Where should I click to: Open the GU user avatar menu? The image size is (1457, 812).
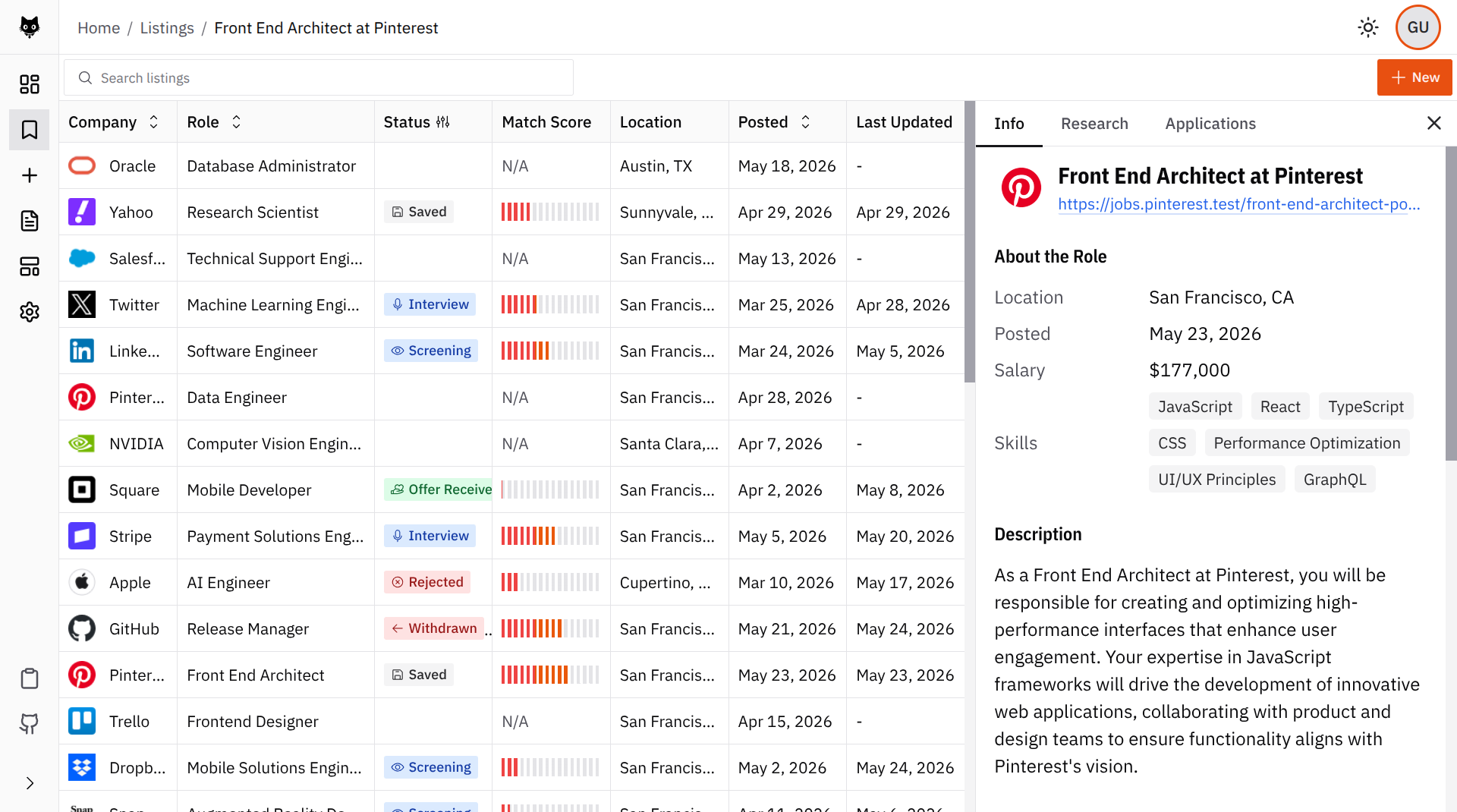tap(1418, 27)
